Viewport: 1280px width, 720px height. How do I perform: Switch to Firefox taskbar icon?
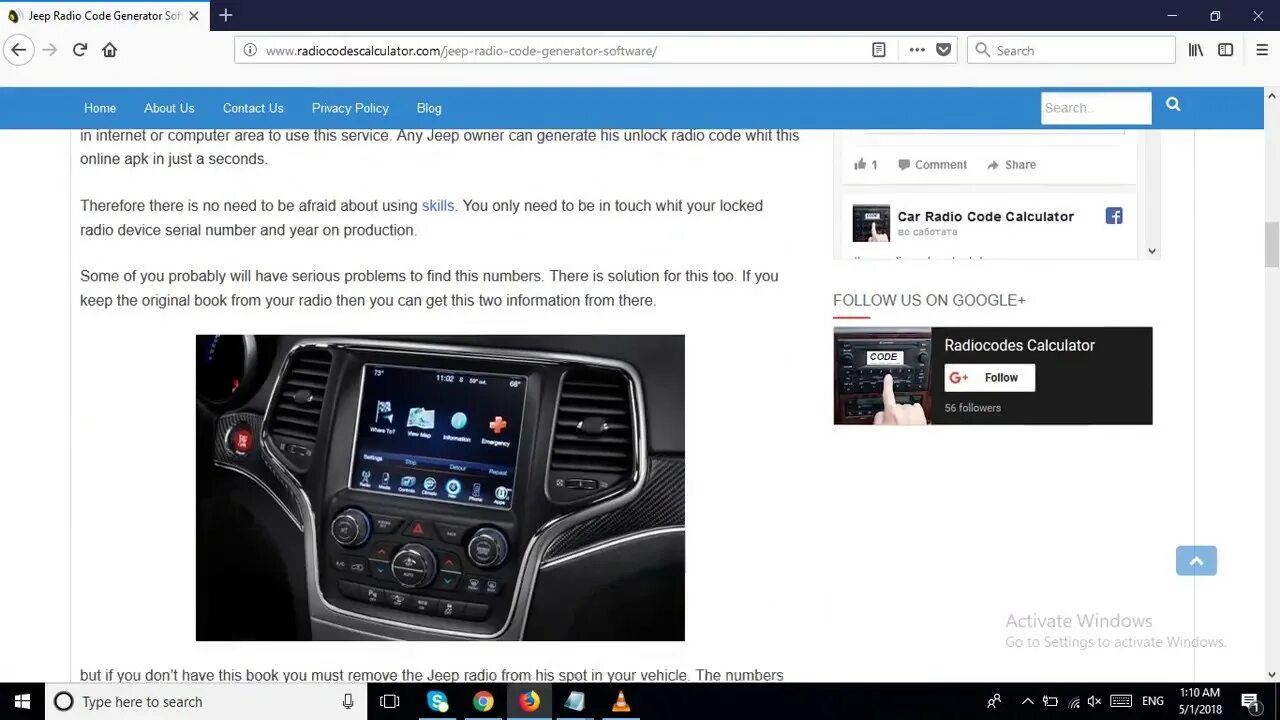529,701
